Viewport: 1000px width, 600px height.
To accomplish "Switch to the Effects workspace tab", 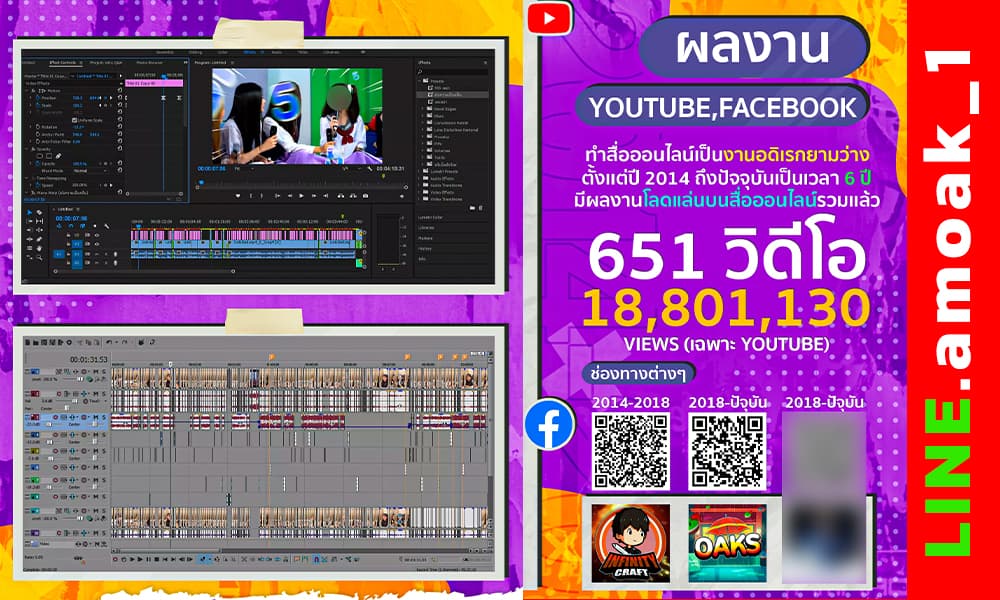I will 249,52.
